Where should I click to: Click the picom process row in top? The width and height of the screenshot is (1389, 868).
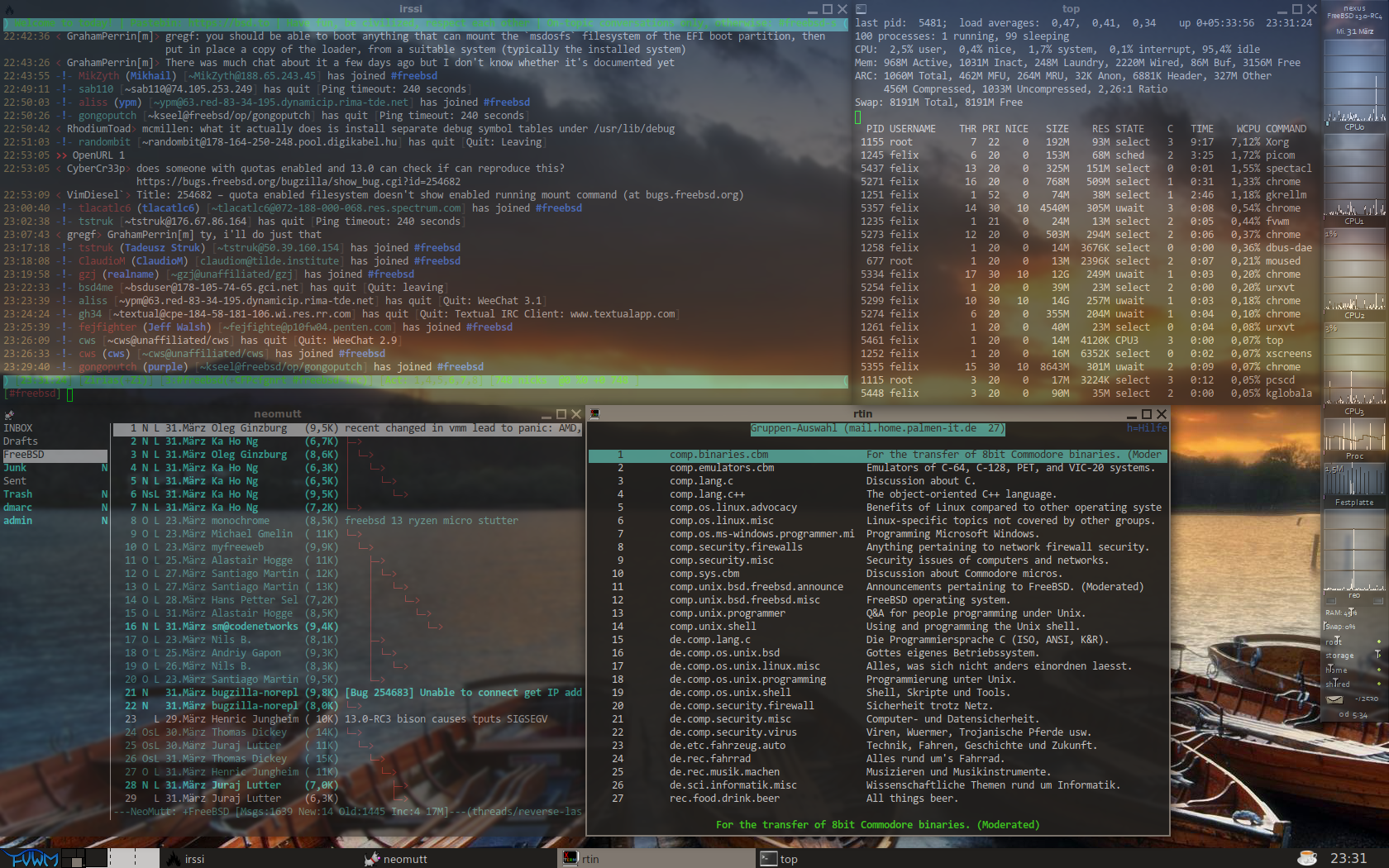tap(1086, 155)
